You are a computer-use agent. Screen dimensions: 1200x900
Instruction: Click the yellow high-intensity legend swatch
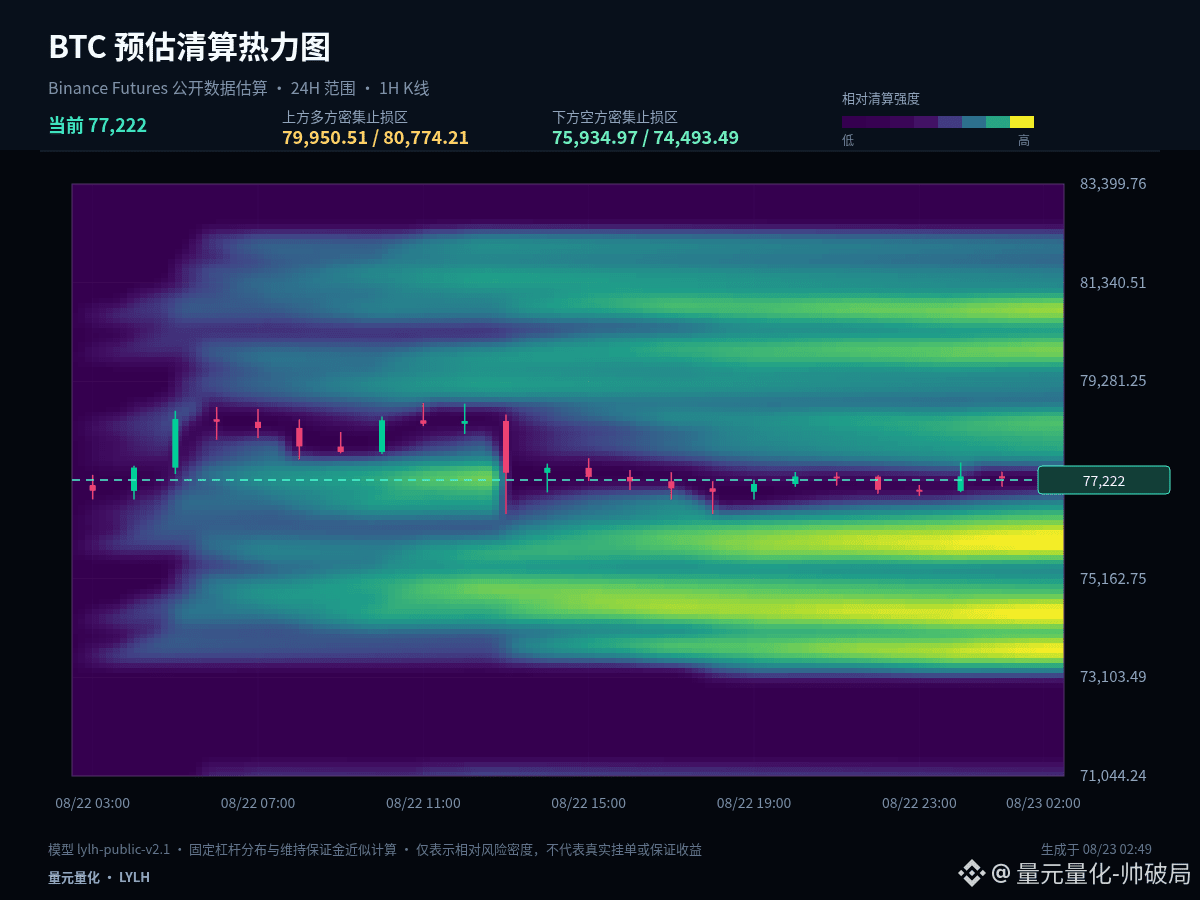pos(1022,122)
